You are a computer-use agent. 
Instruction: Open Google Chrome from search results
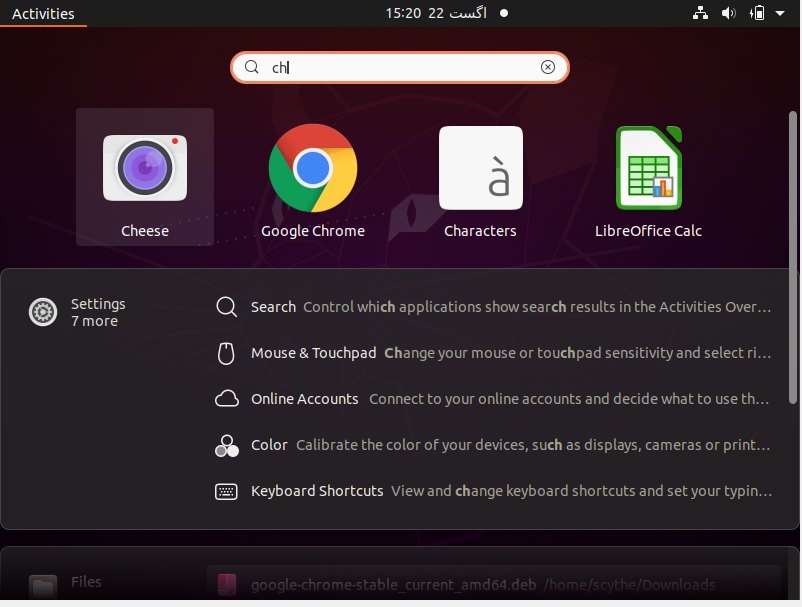tap(313, 168)
